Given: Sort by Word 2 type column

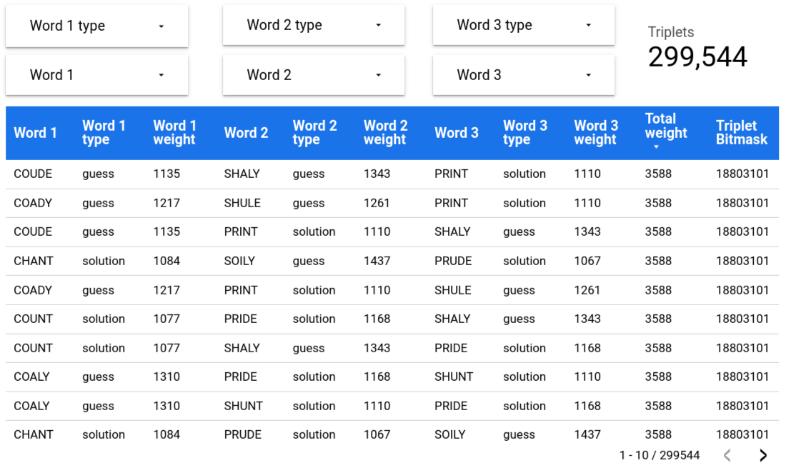Looking at the screenshot, I should pyautogui.click(x=314, y=133).
